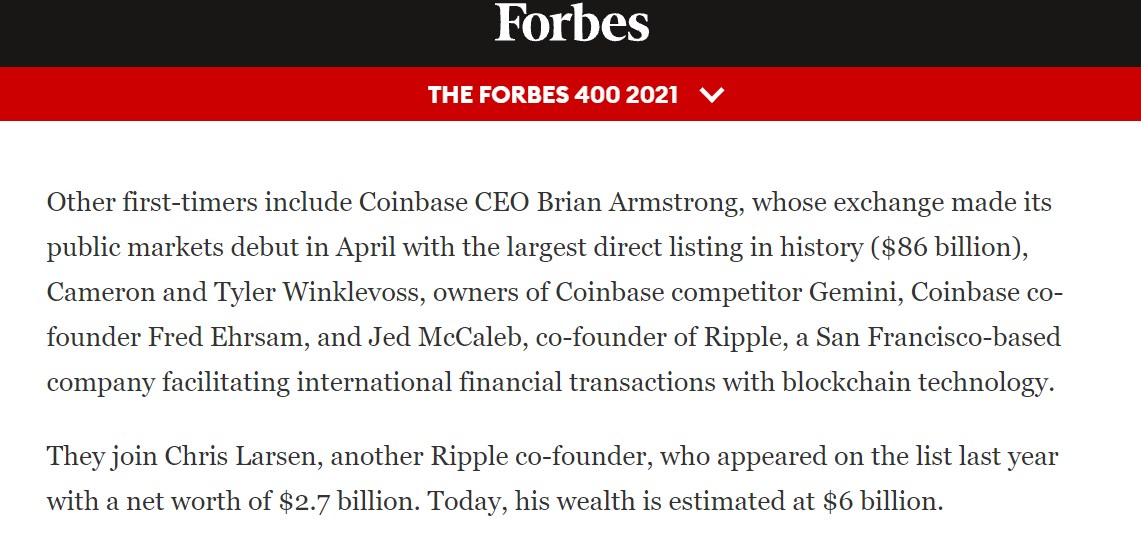Click the words Coinbase CEO

(444, 203)
